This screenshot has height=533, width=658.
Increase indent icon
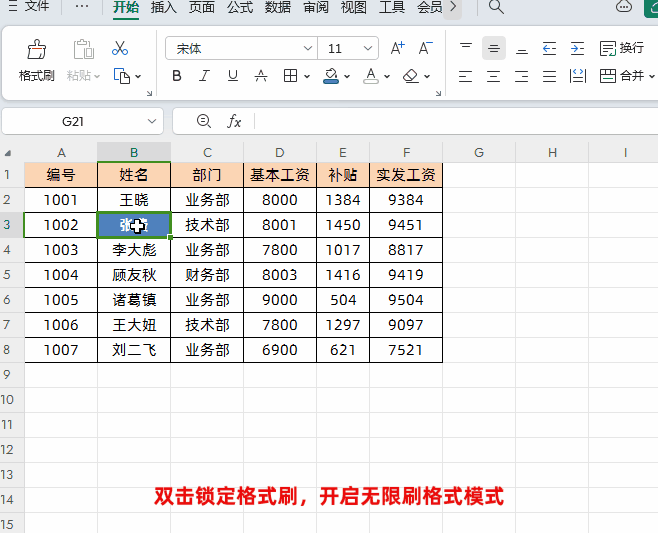577,48
